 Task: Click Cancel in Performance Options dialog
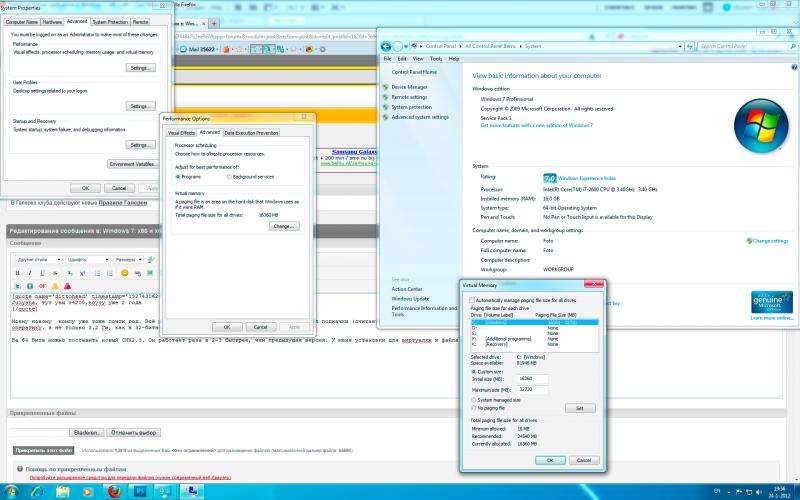pos(261,327)
